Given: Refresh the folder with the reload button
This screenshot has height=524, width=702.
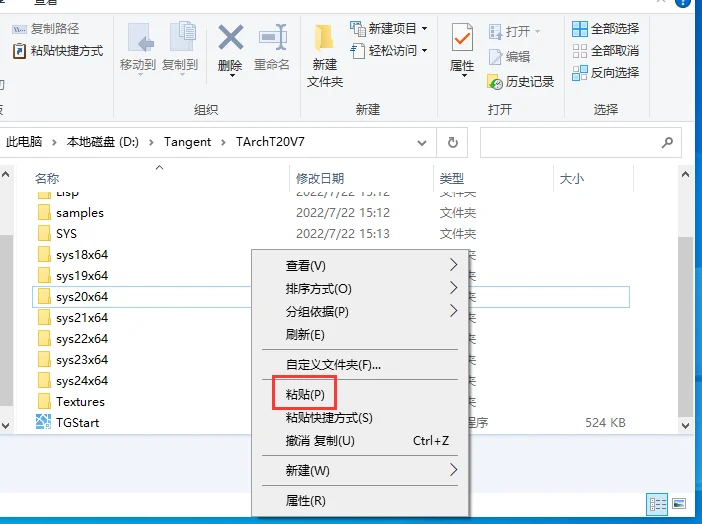Looking at the screenshot, I should 453,142.
